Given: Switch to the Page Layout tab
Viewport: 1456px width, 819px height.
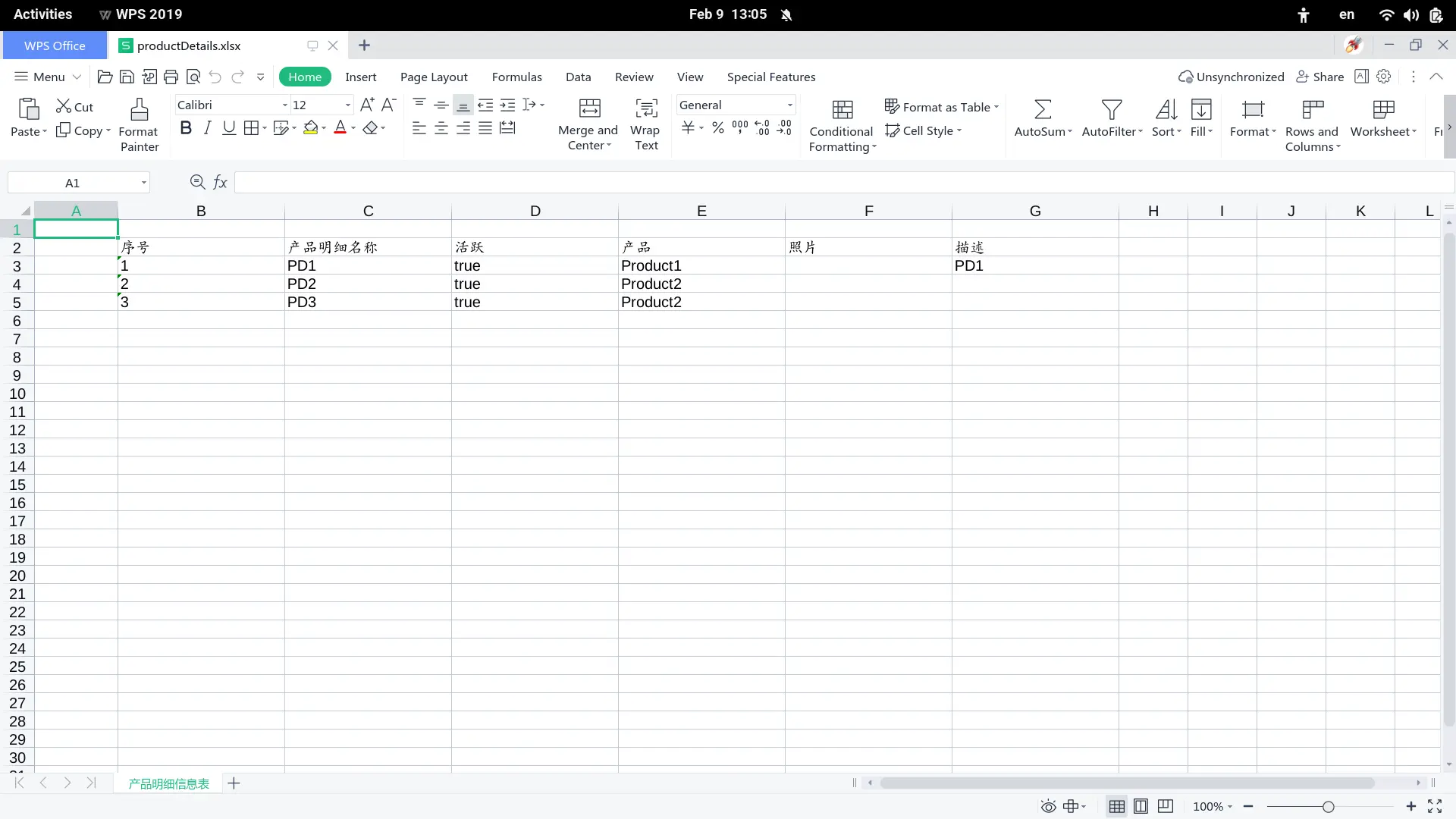Looking at the screenshot, I should [x=434, y=77].
